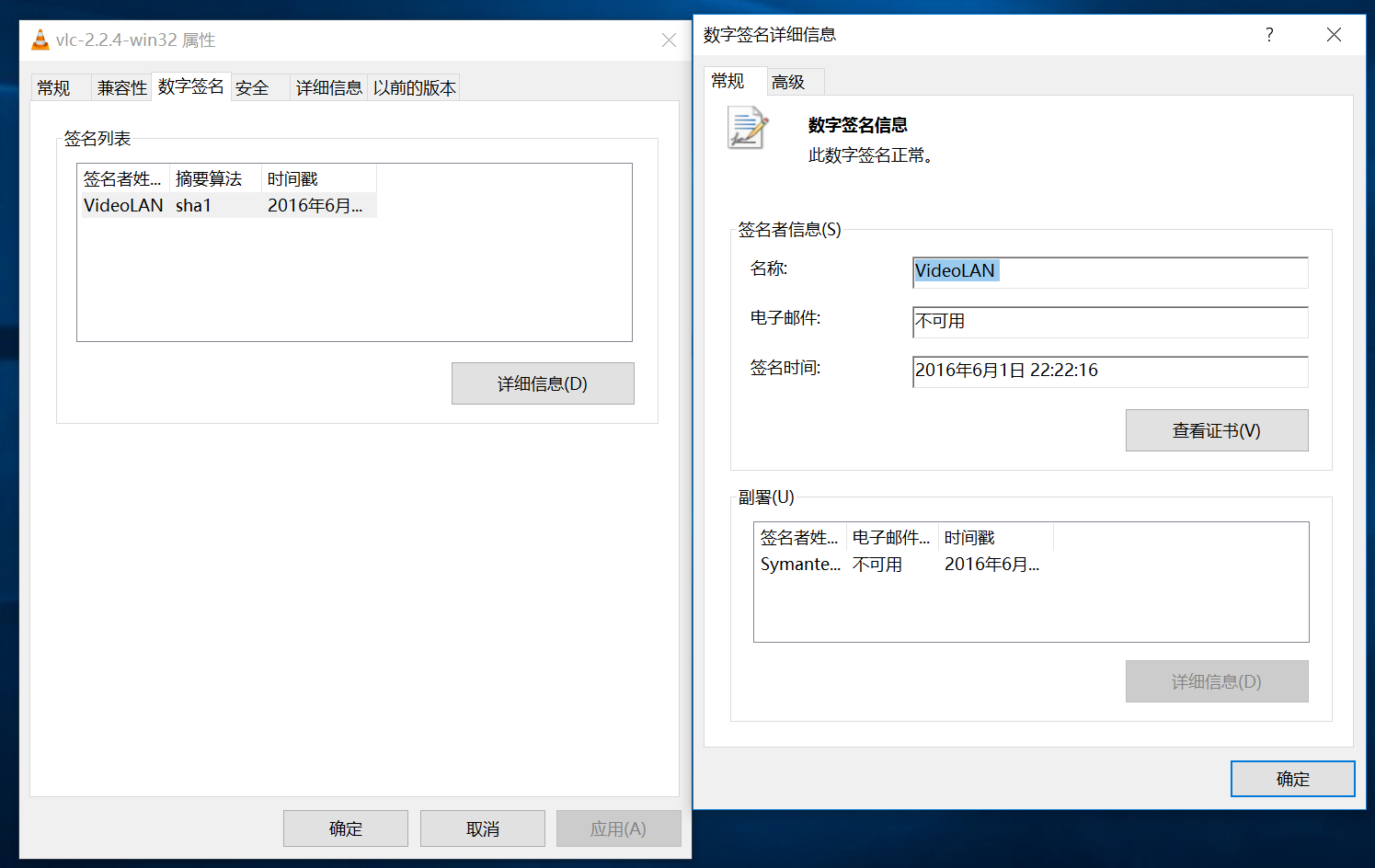The width and height of the screenshot is (1375, 868).
Task: Click the 名称 field containing VideoLAN
Action: tap(1110, 272)
